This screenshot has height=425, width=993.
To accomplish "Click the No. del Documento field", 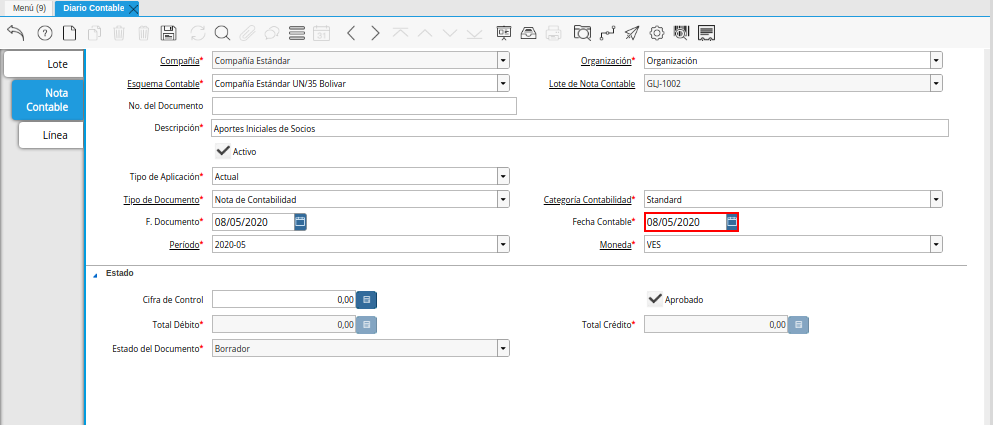I will point(364,106).
